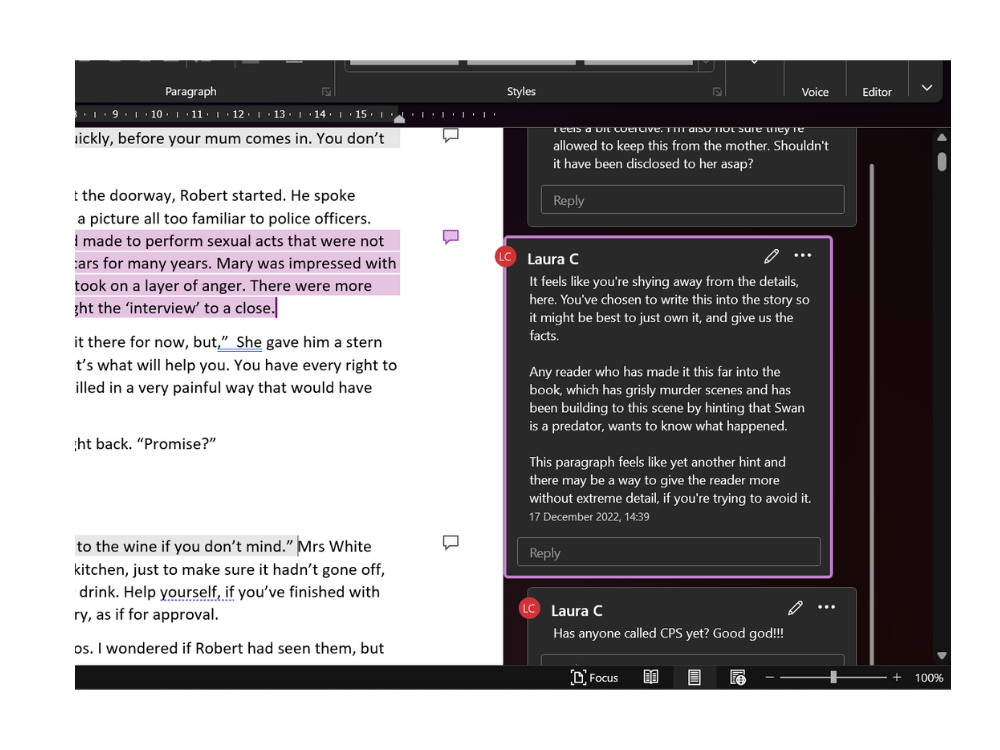Open the Paragraph settings dialog launcher

point(327,92)
